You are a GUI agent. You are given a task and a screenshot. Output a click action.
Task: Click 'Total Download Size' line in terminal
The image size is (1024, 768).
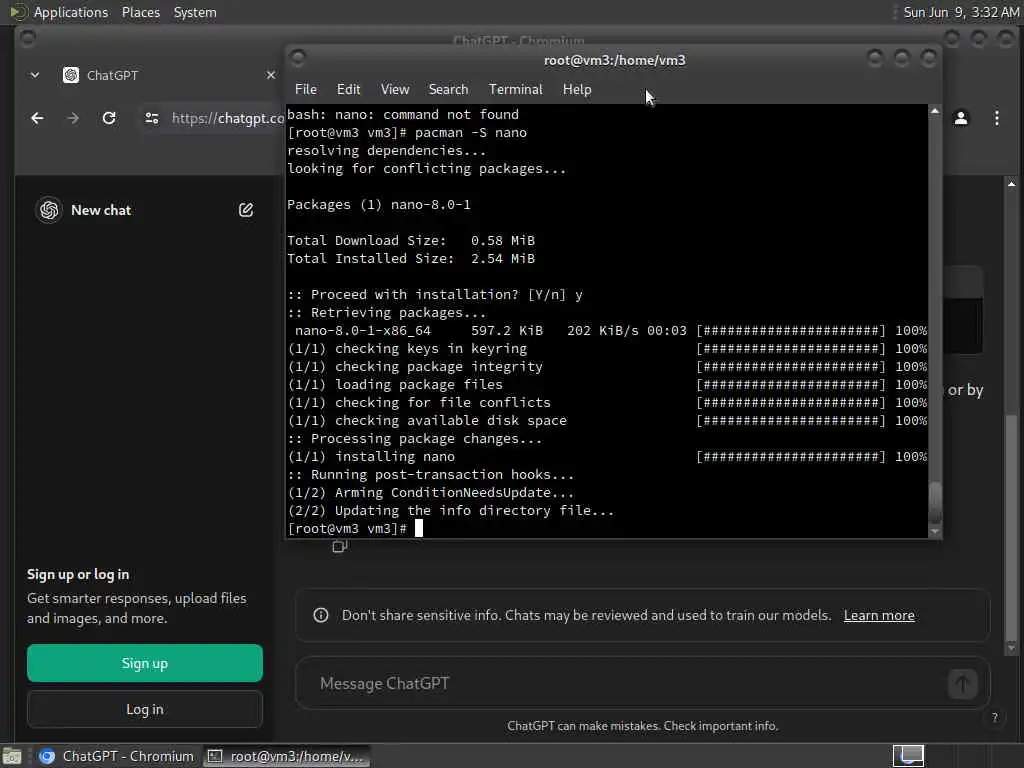click(411, 240)
